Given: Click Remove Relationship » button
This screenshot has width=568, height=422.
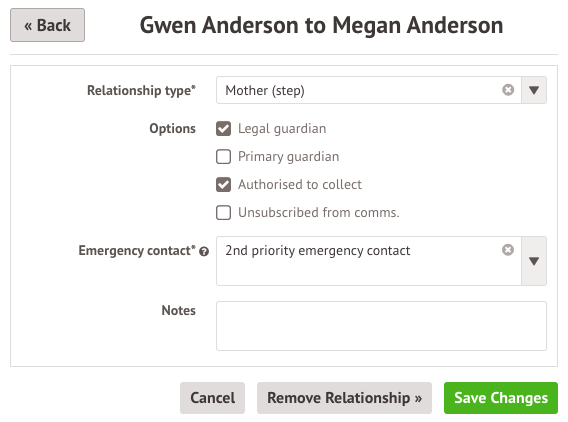Looking at the screenshot, I should [x=344, y=398].
